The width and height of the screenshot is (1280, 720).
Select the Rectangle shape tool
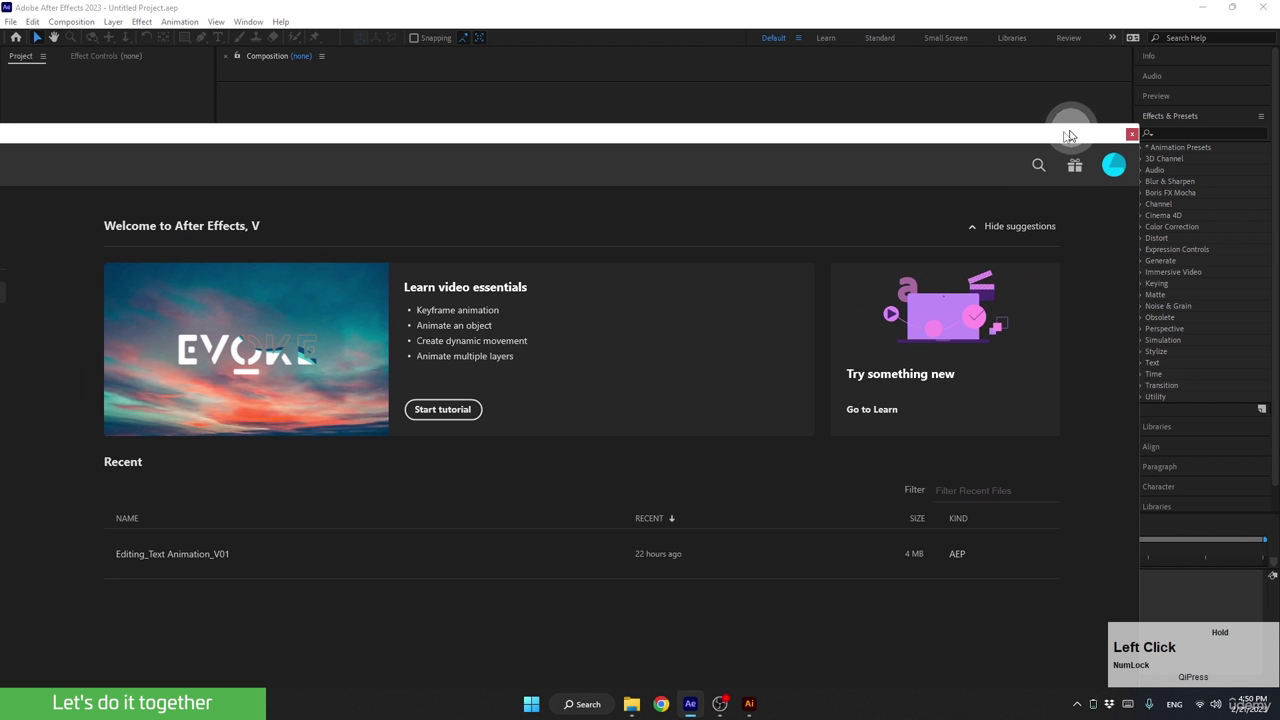(184, 37)
